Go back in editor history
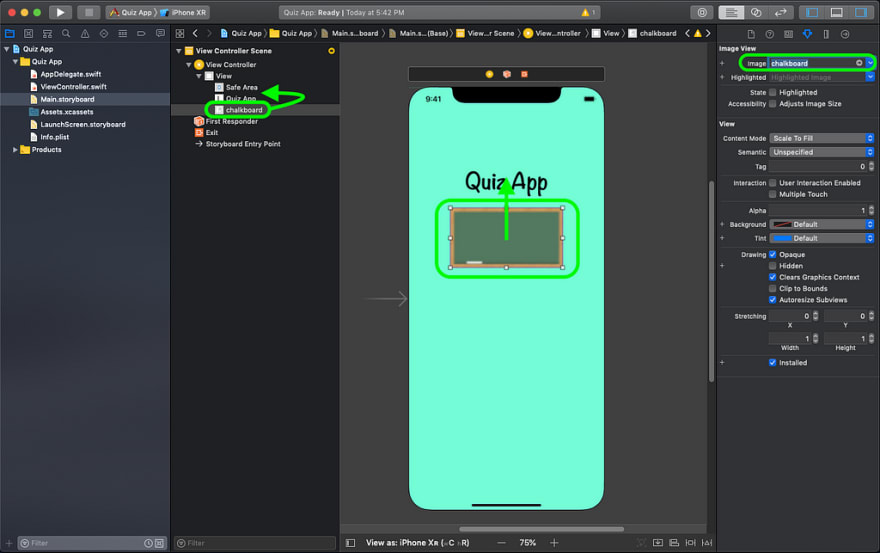 tap(195, 34)
